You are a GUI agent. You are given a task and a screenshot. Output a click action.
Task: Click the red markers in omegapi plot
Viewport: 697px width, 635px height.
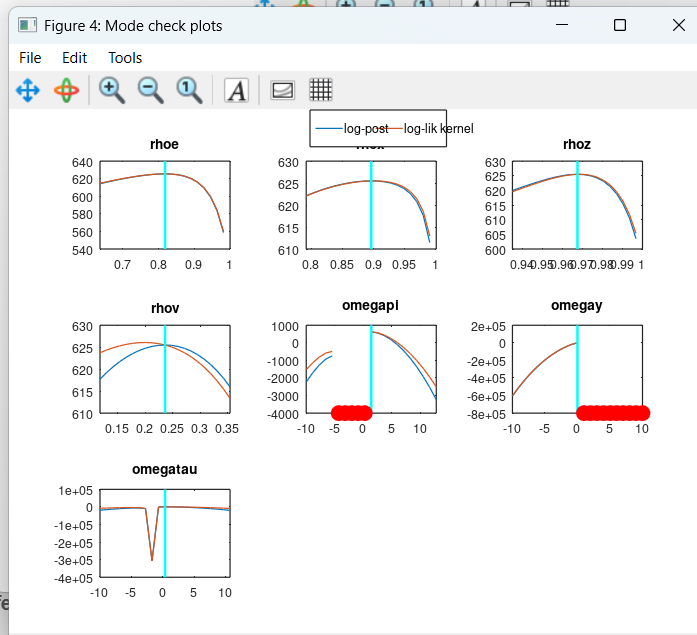(x=351, y=412)
